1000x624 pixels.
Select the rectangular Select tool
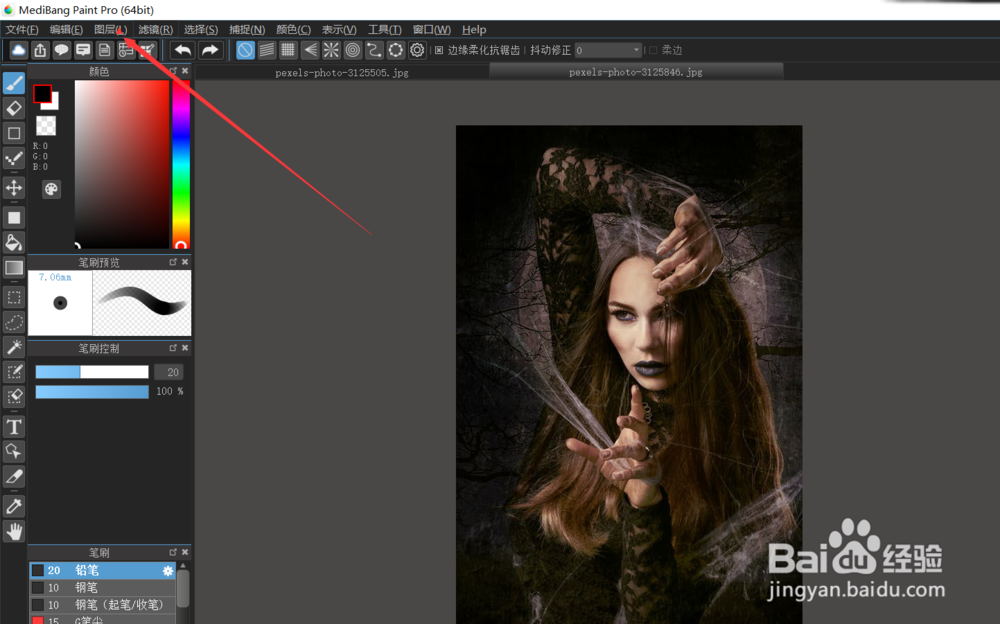(x=14, y=297)
